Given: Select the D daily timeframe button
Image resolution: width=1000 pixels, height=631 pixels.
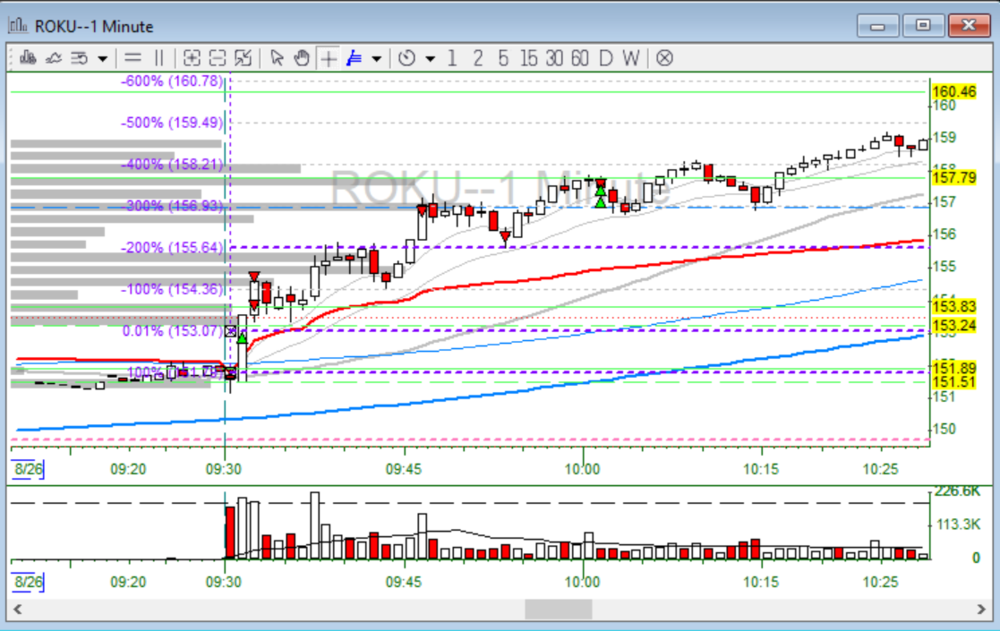Looking at the screenshot, I should (605, 58).
